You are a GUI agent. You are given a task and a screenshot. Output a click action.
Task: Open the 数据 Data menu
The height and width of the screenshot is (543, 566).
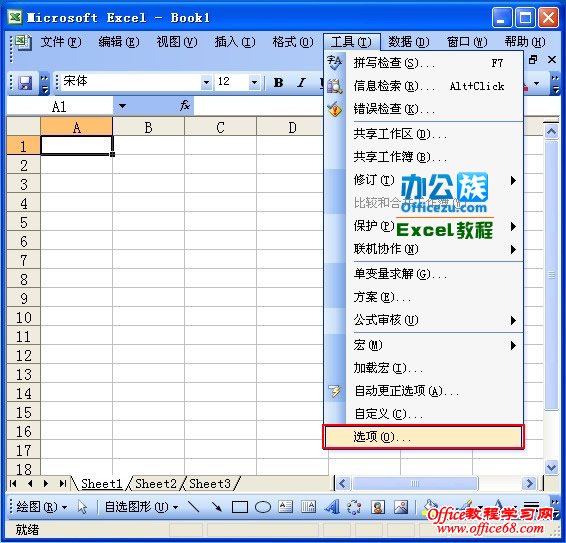(x=409, y=42)
